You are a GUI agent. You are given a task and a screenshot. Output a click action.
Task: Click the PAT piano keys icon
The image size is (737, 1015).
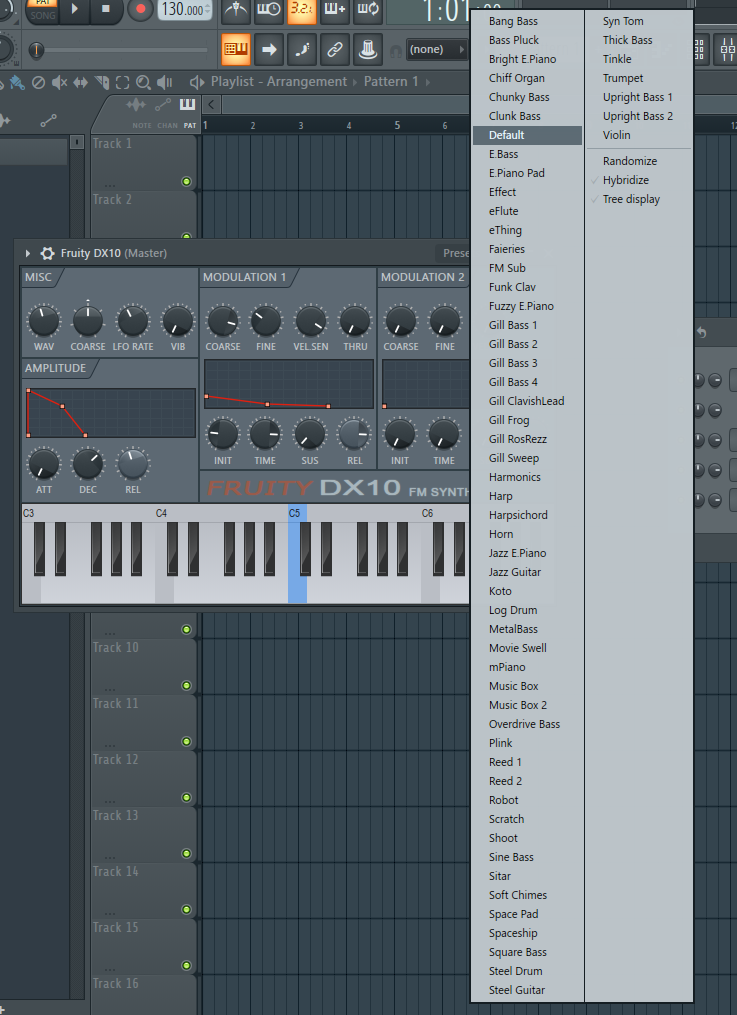pyautogui.click(x=188, y=105)
